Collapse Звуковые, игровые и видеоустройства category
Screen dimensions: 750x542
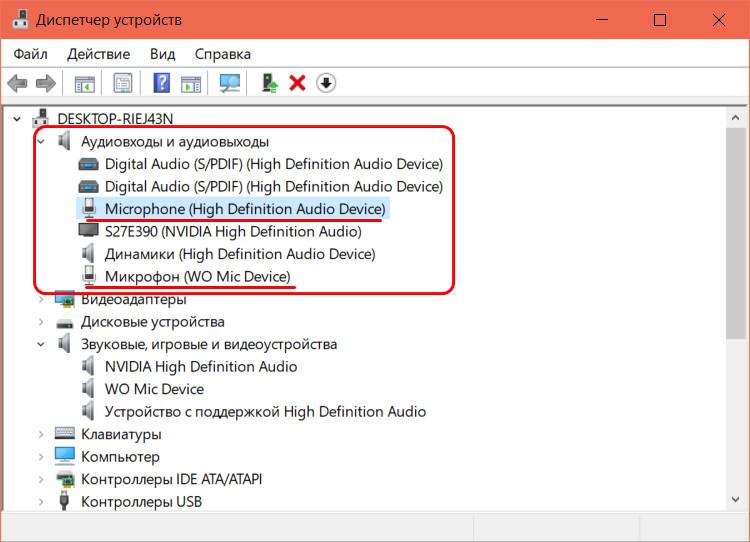pos(41,344)
